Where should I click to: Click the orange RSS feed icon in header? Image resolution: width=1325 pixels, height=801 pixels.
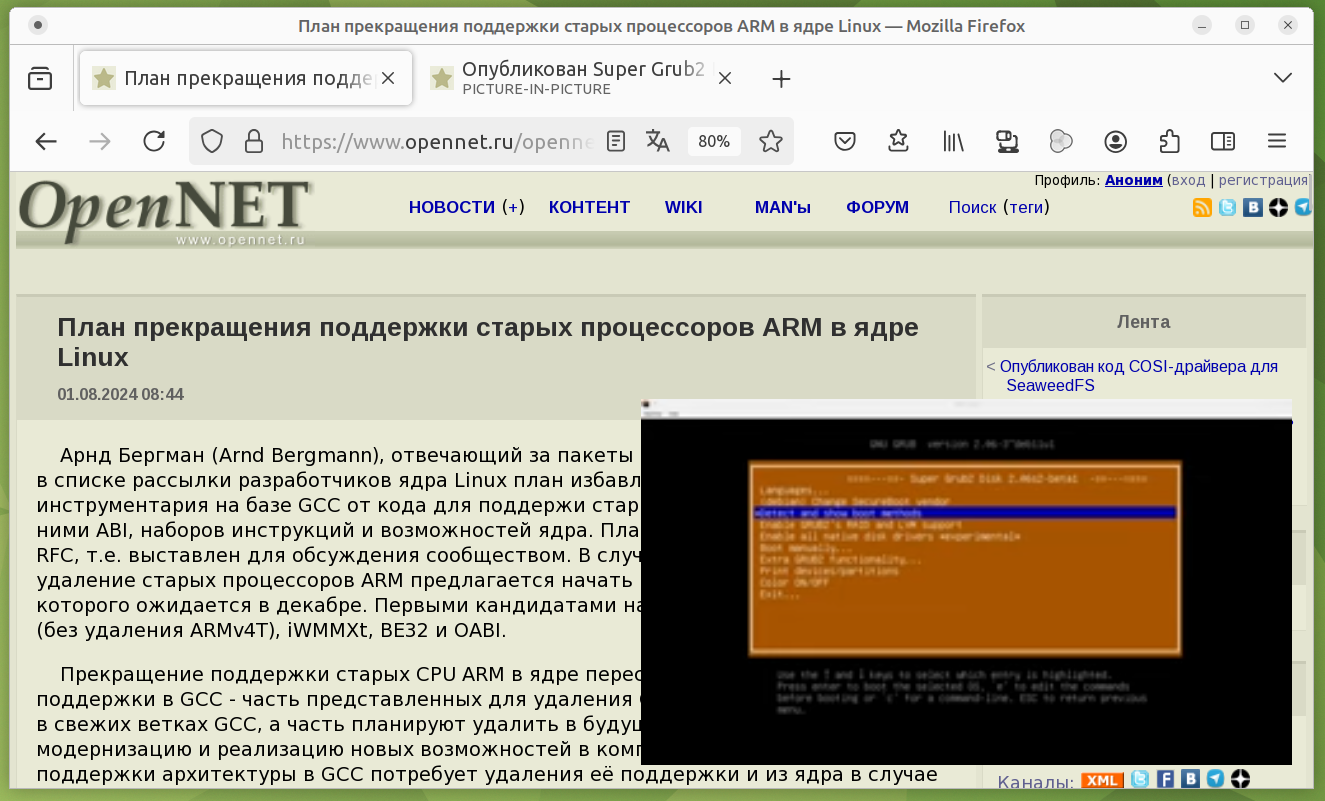(x=1202, y=208)
